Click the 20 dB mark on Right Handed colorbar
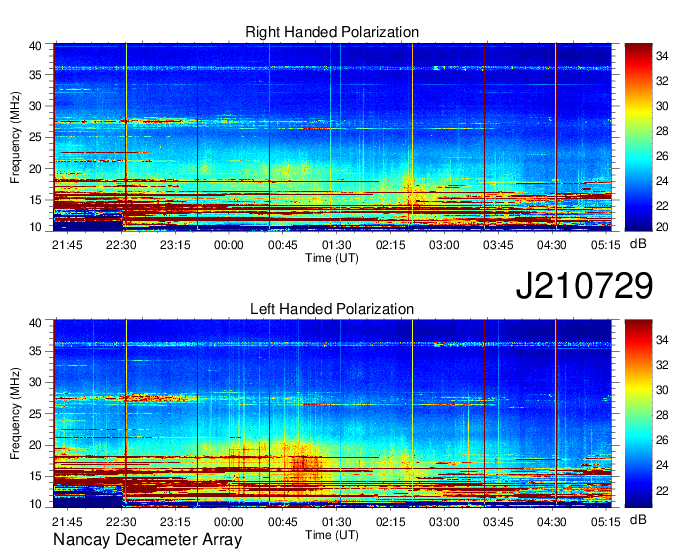680x552 pixels. [662, 227]
